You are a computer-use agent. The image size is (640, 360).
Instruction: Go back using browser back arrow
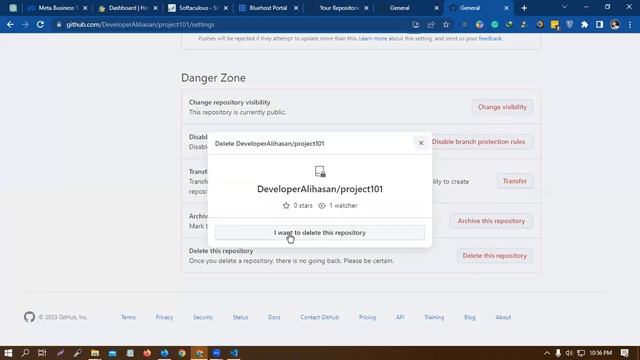[10, 24]
